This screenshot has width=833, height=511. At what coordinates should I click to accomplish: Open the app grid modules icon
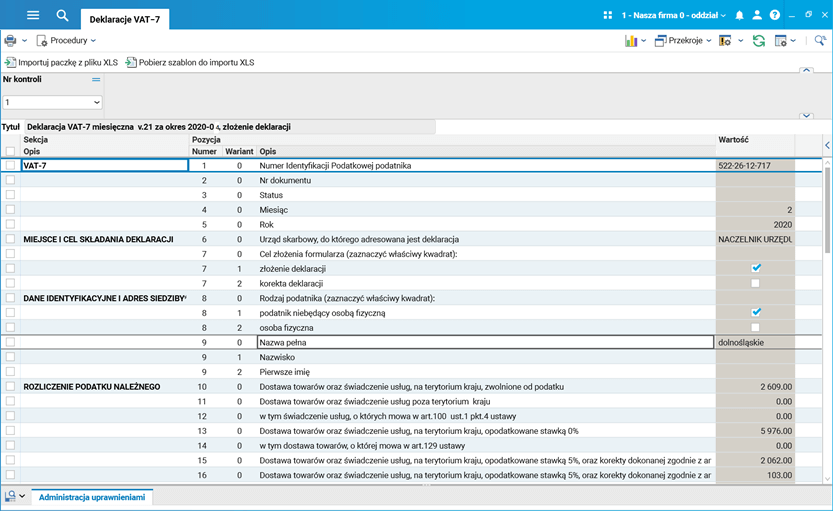[x=608, y=16]
